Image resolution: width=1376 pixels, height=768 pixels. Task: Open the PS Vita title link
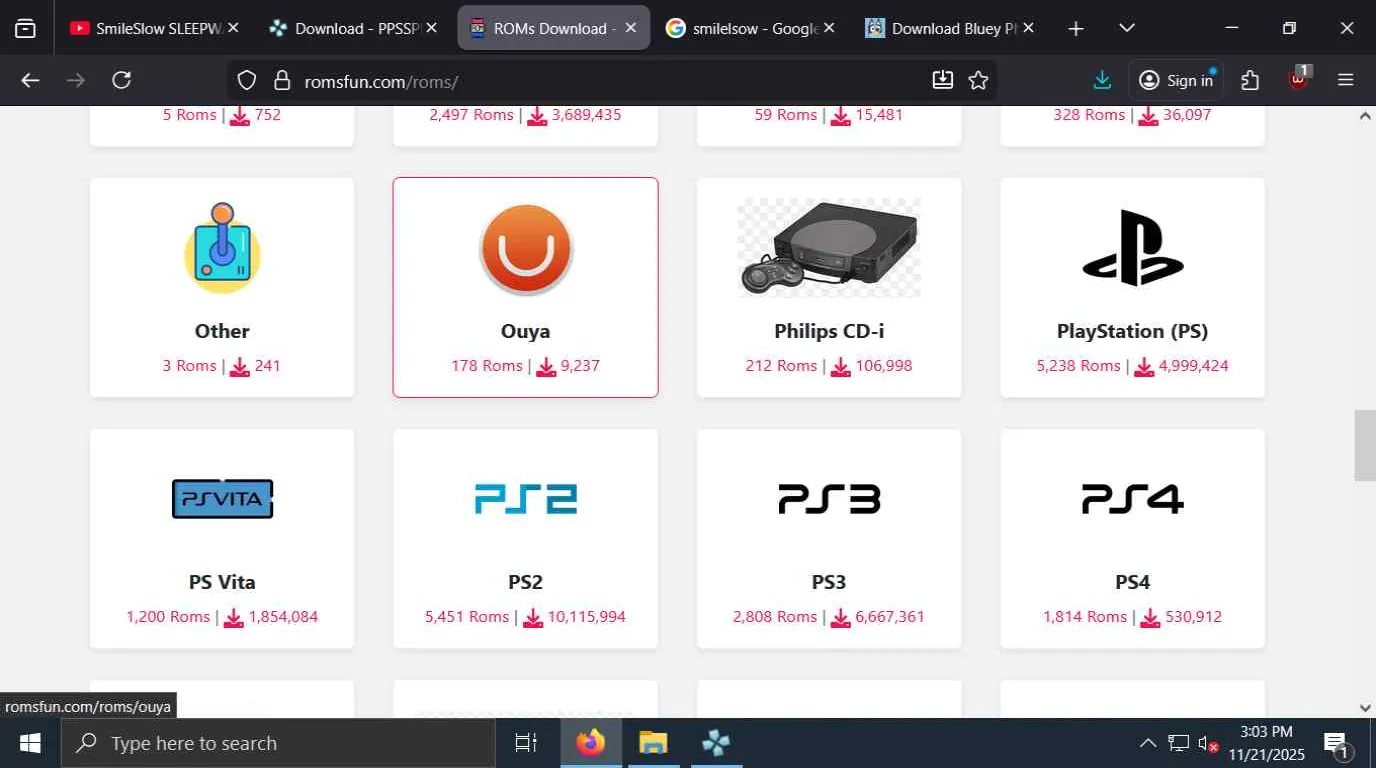click(x=222, y=582)
